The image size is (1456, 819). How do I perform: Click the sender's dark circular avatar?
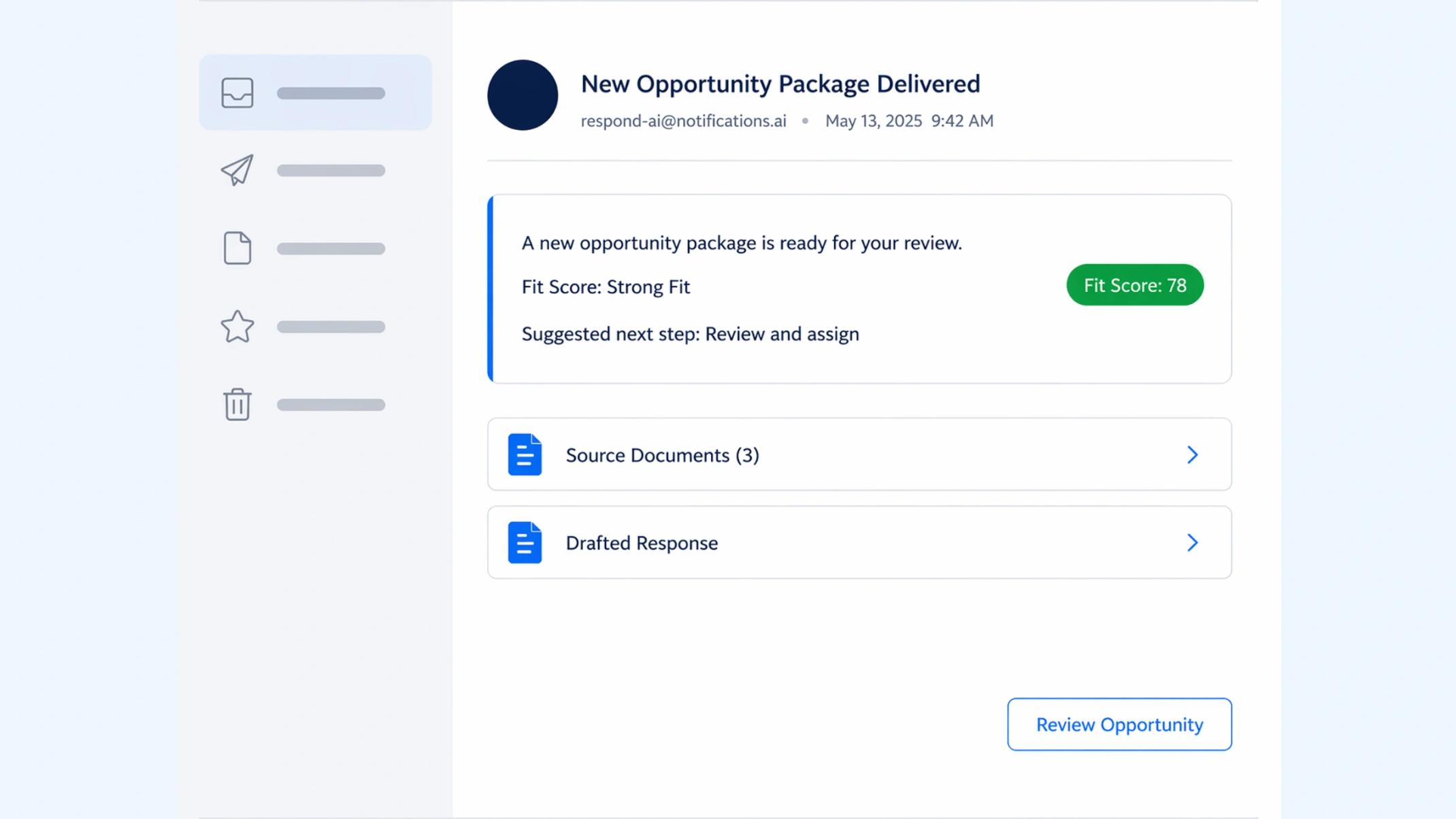(523, 95)
